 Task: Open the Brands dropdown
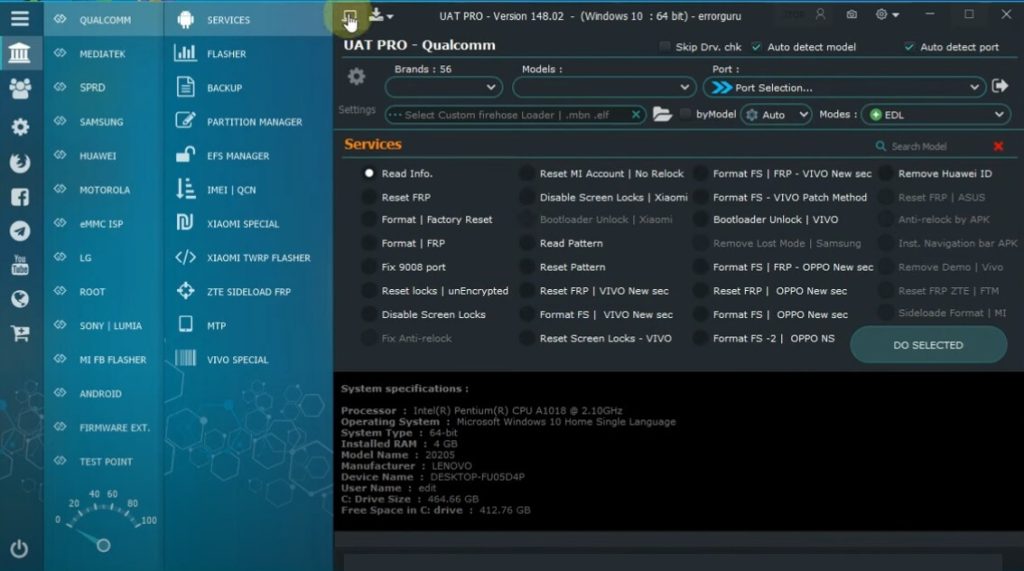(443, 87)
